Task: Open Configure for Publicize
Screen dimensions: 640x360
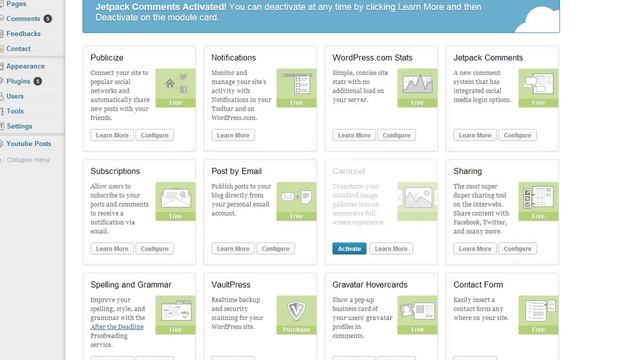Action: point(154,135)
